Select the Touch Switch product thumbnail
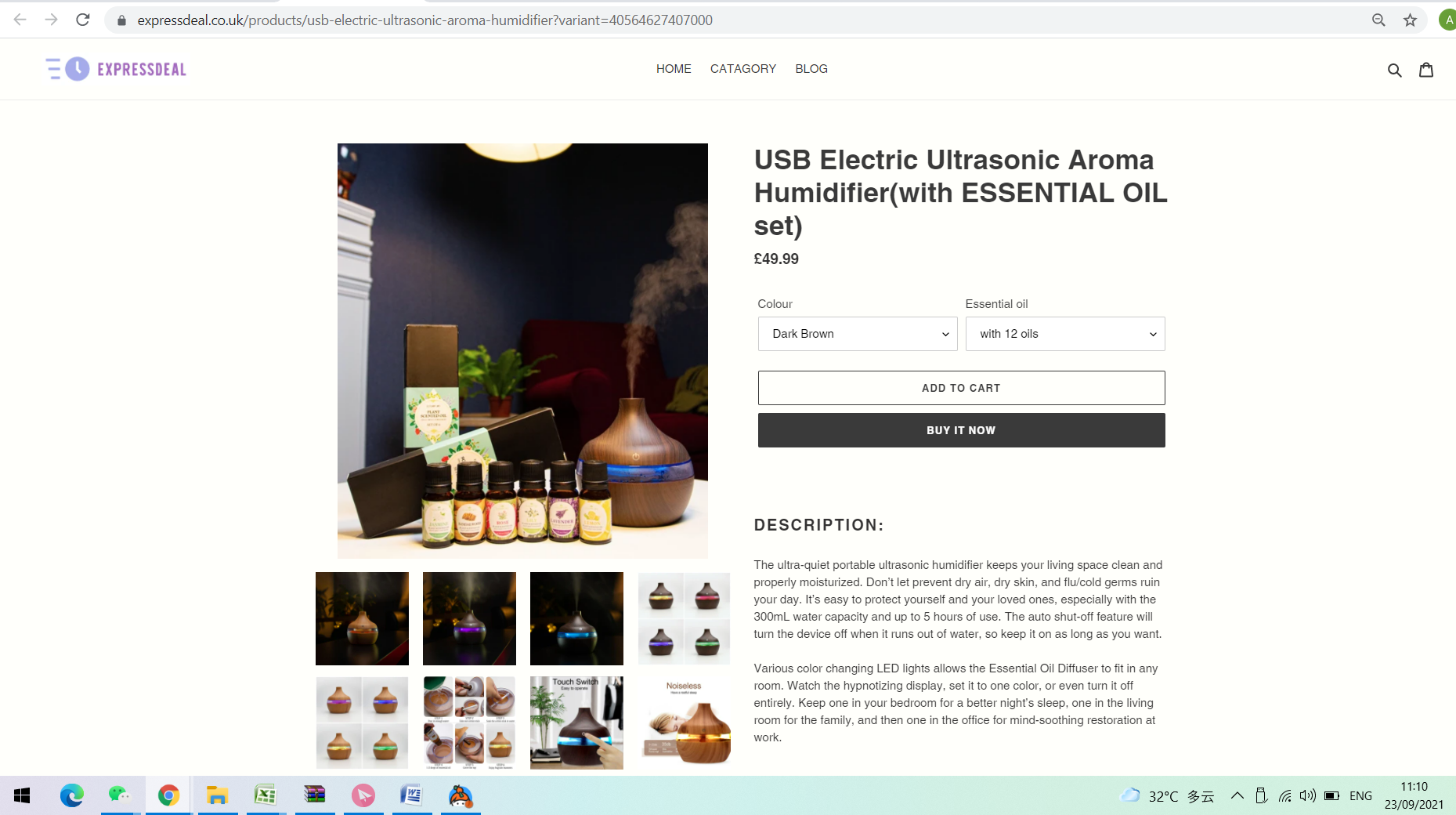 [x=576, y=723]
